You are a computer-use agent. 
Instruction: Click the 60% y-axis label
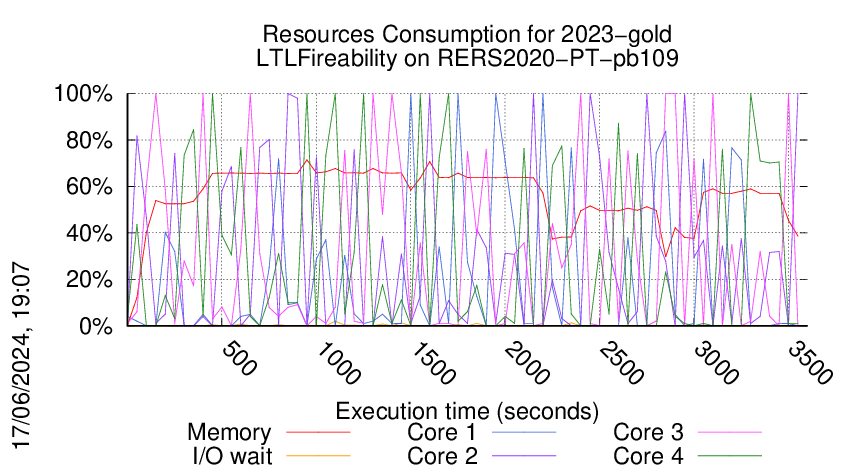[x=89, y=187]
